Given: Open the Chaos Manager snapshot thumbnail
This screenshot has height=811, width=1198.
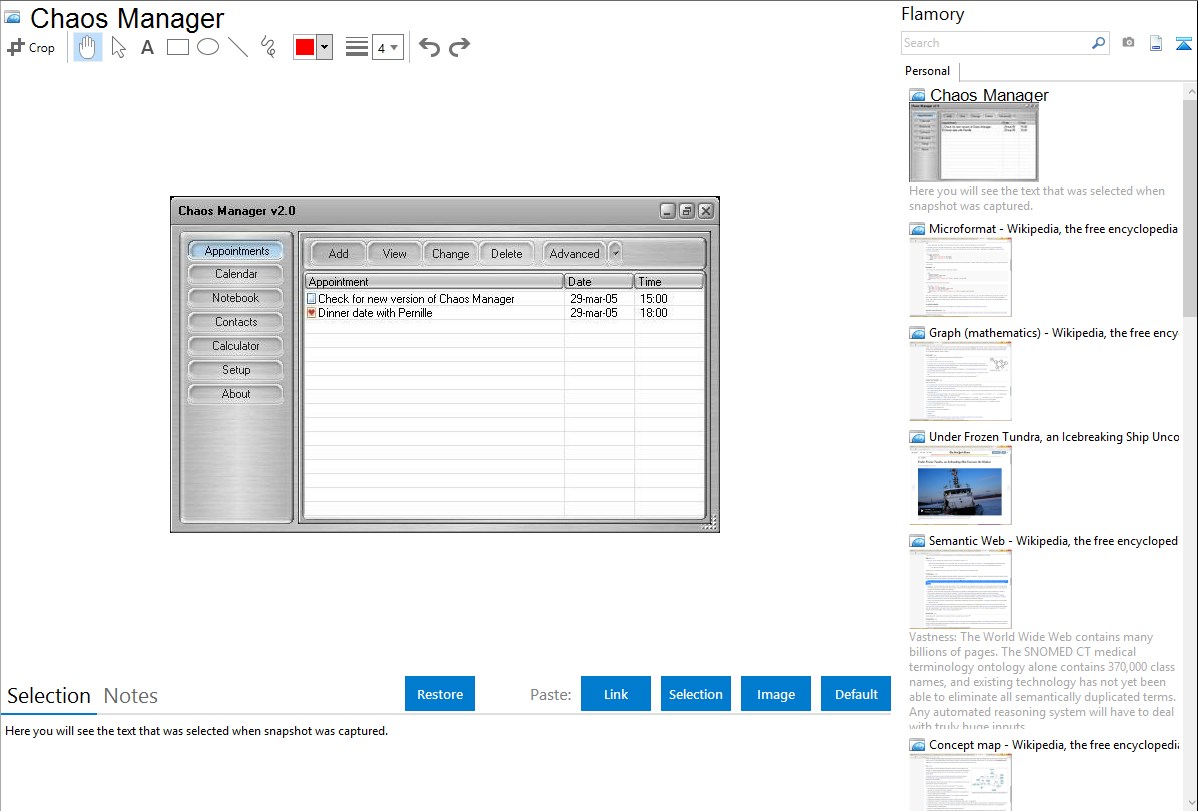Looking at the screenshot, I should point(973,141).
